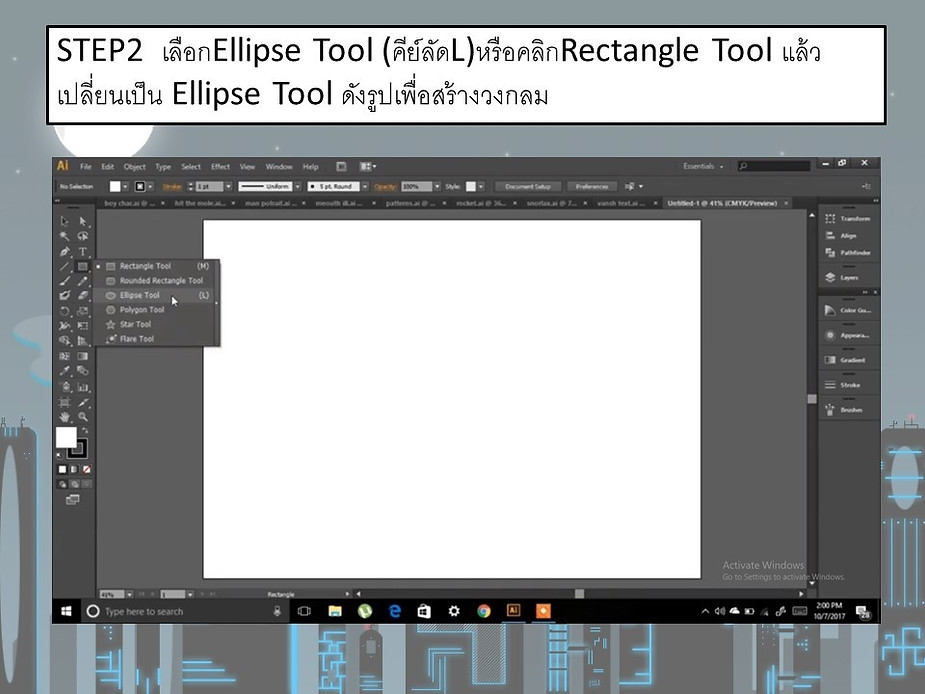Select the Zoom magnifier tool
This screenshot has height=694, width=925.
pyautogui.click(x=83, y=417)
